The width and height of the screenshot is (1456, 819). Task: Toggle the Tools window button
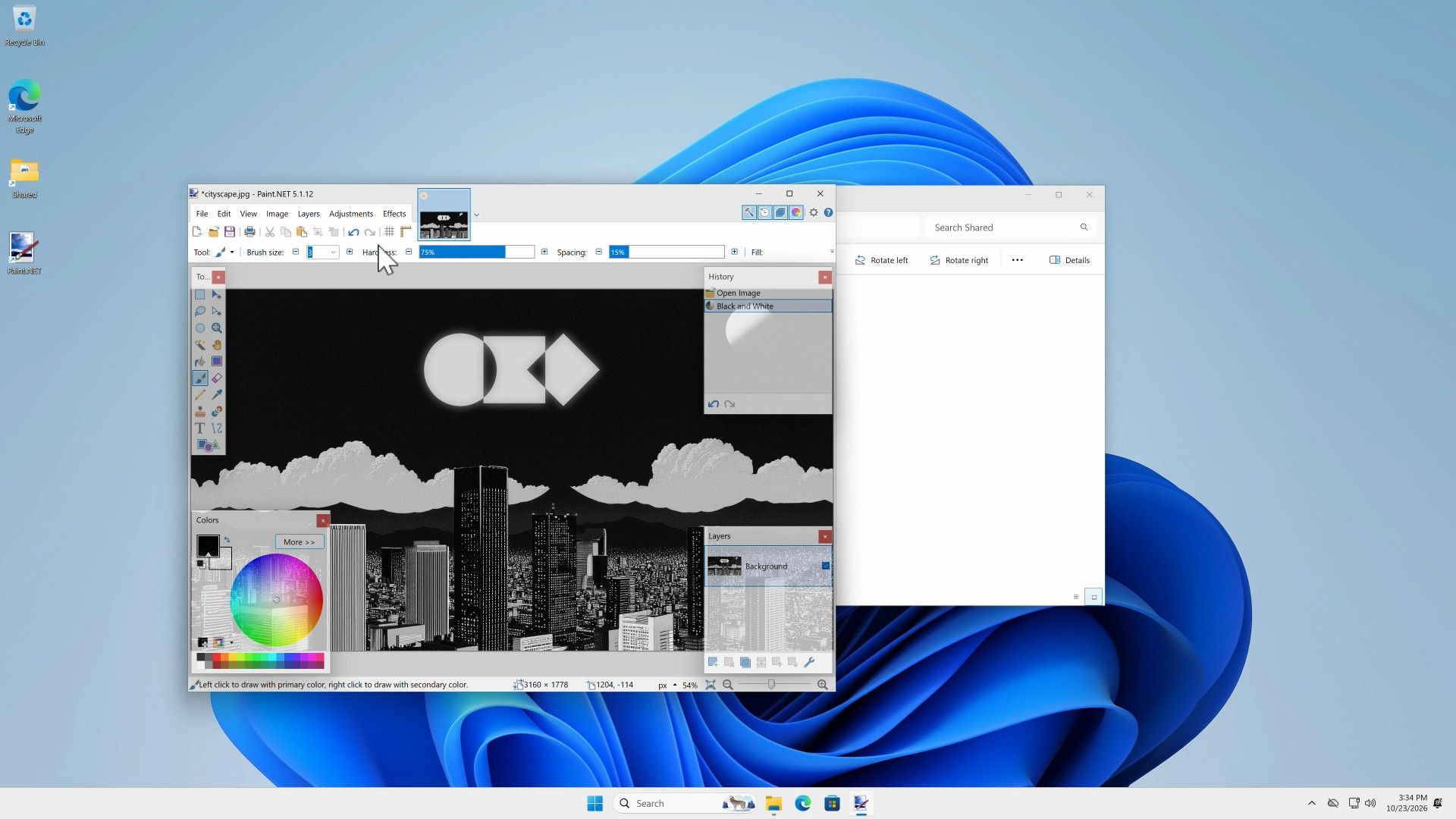pyautogui.click(x=748, y=213)
